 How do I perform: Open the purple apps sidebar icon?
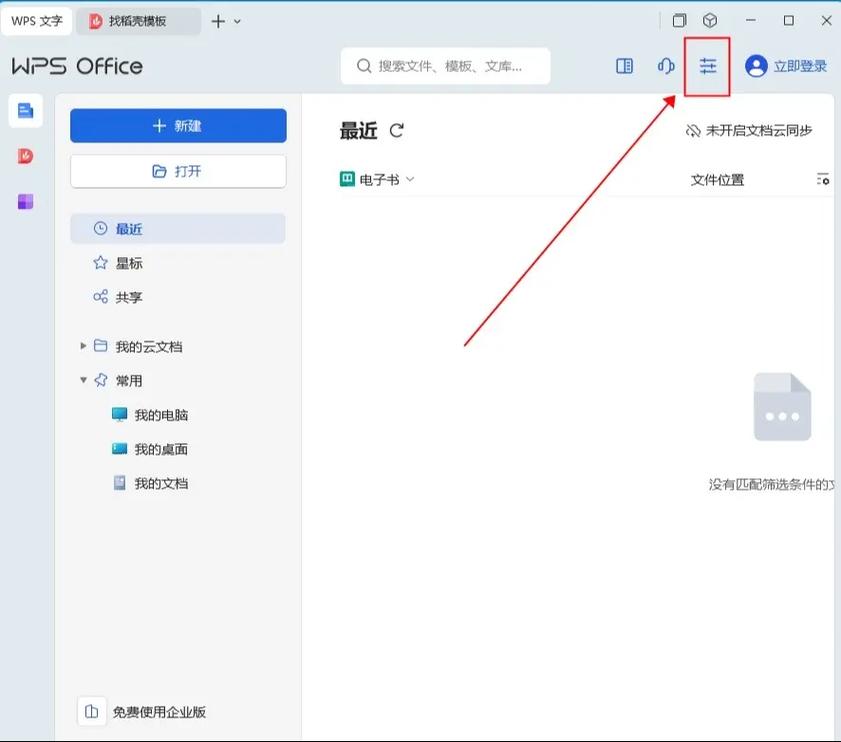coord(25,202)
